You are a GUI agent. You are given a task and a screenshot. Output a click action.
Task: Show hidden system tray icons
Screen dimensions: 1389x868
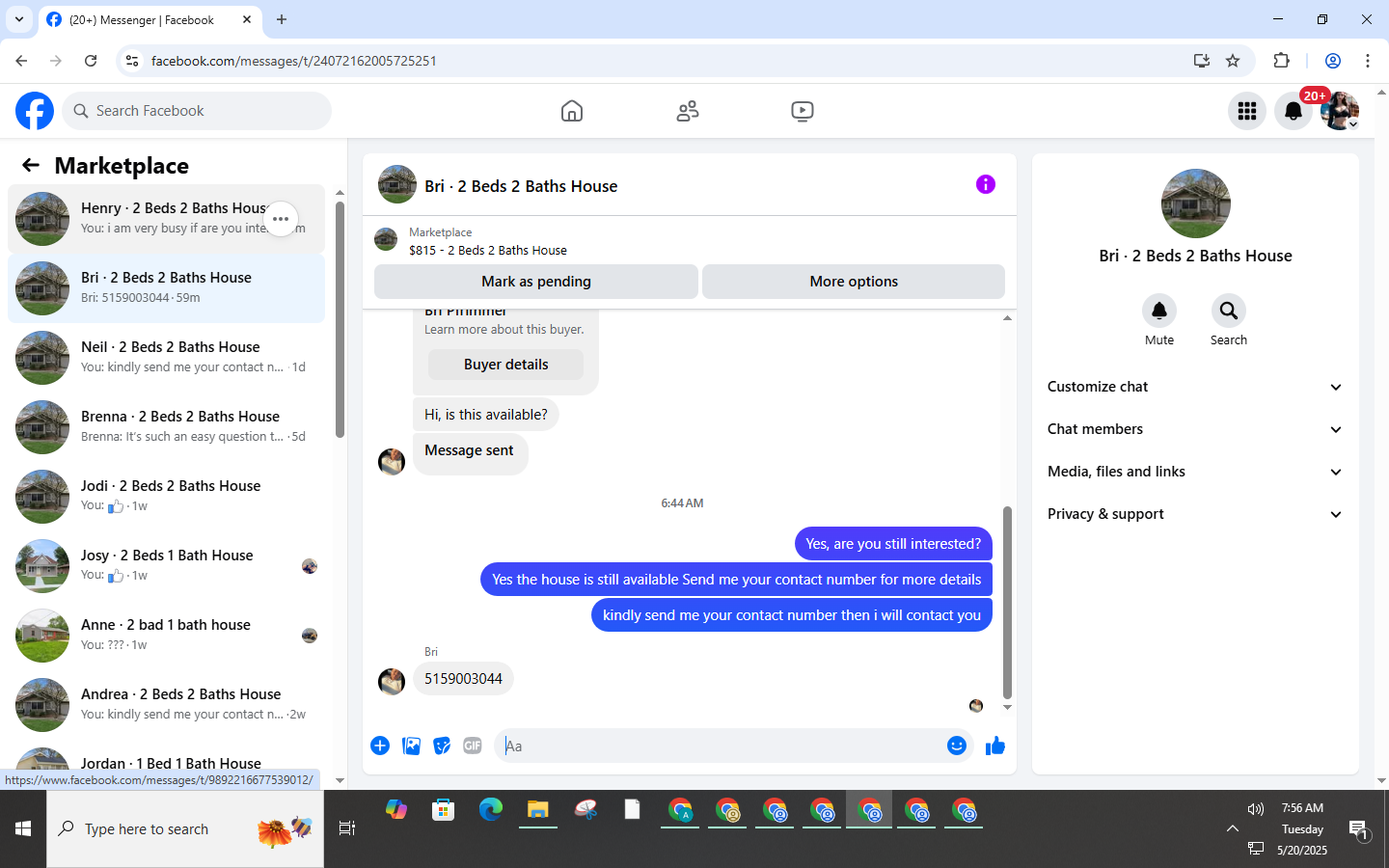[x=1233, y=828]
